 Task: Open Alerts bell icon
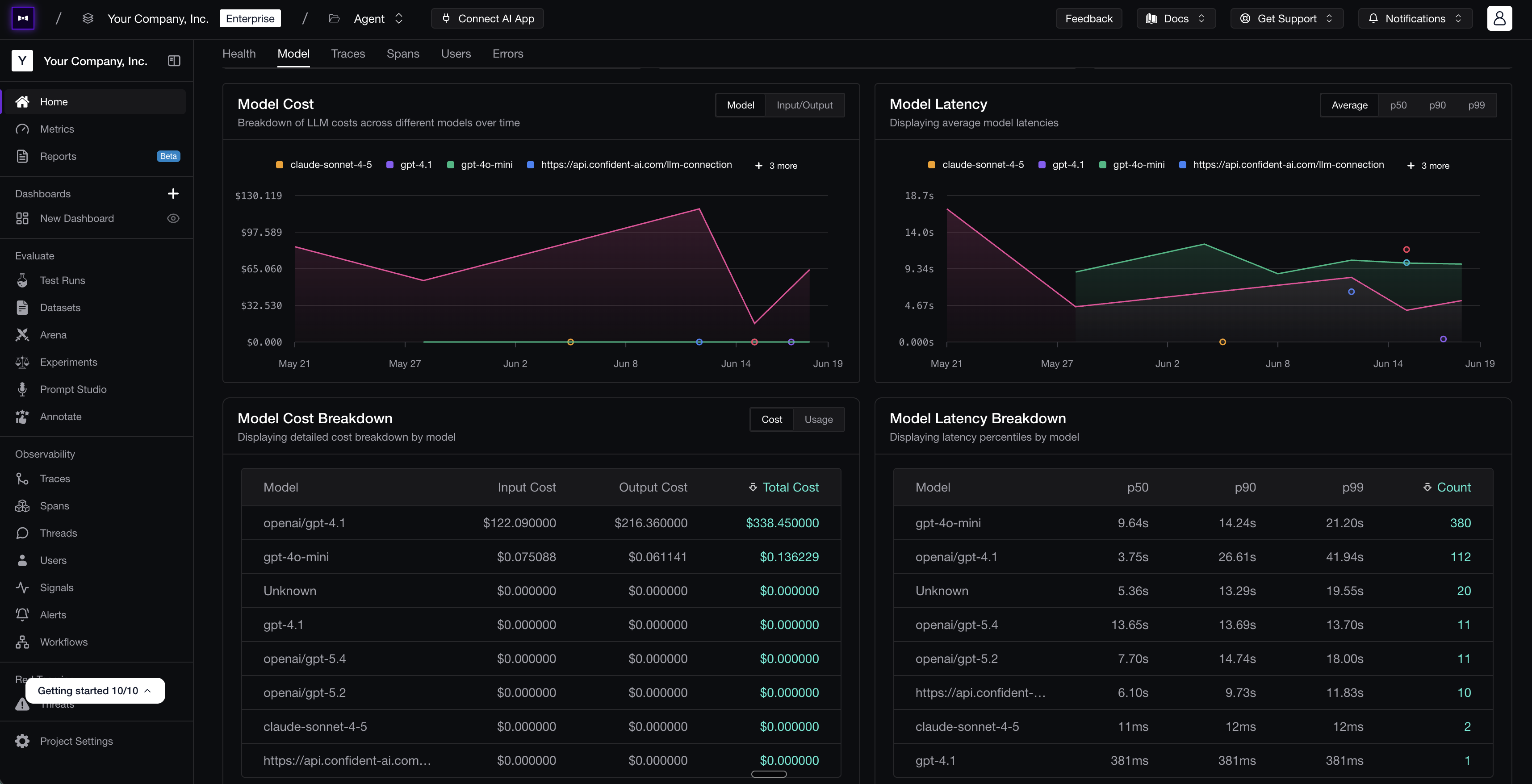(x=22, y=615)
